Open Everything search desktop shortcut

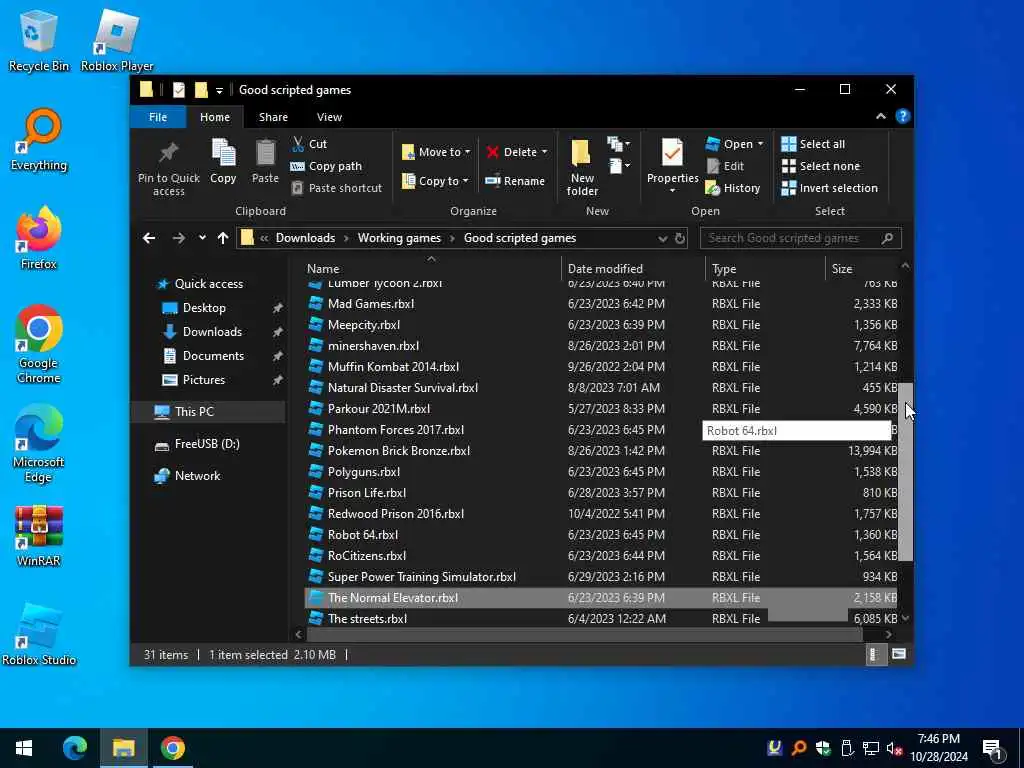tap(39, 140)
